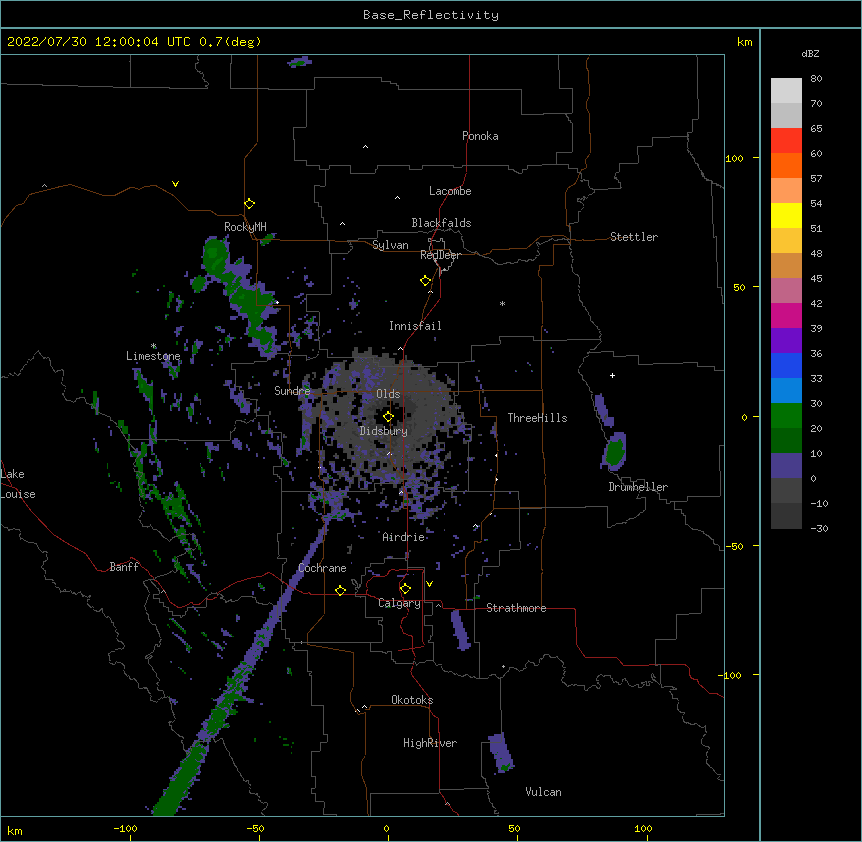Pick the magenta swatch between 42 and 39 dBZ
The height and width of the screenshot is (842, 862).
(x=786, y=315)
